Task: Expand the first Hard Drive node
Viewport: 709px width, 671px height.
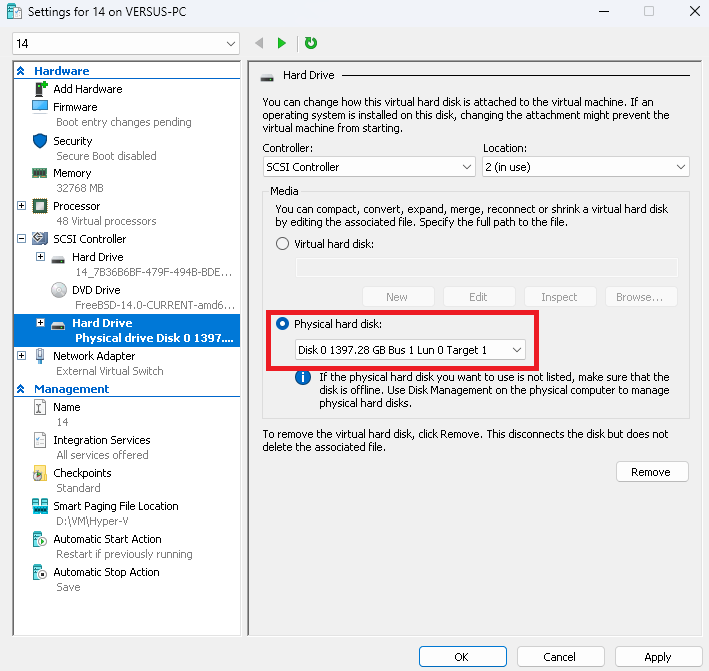Action: 40,257
